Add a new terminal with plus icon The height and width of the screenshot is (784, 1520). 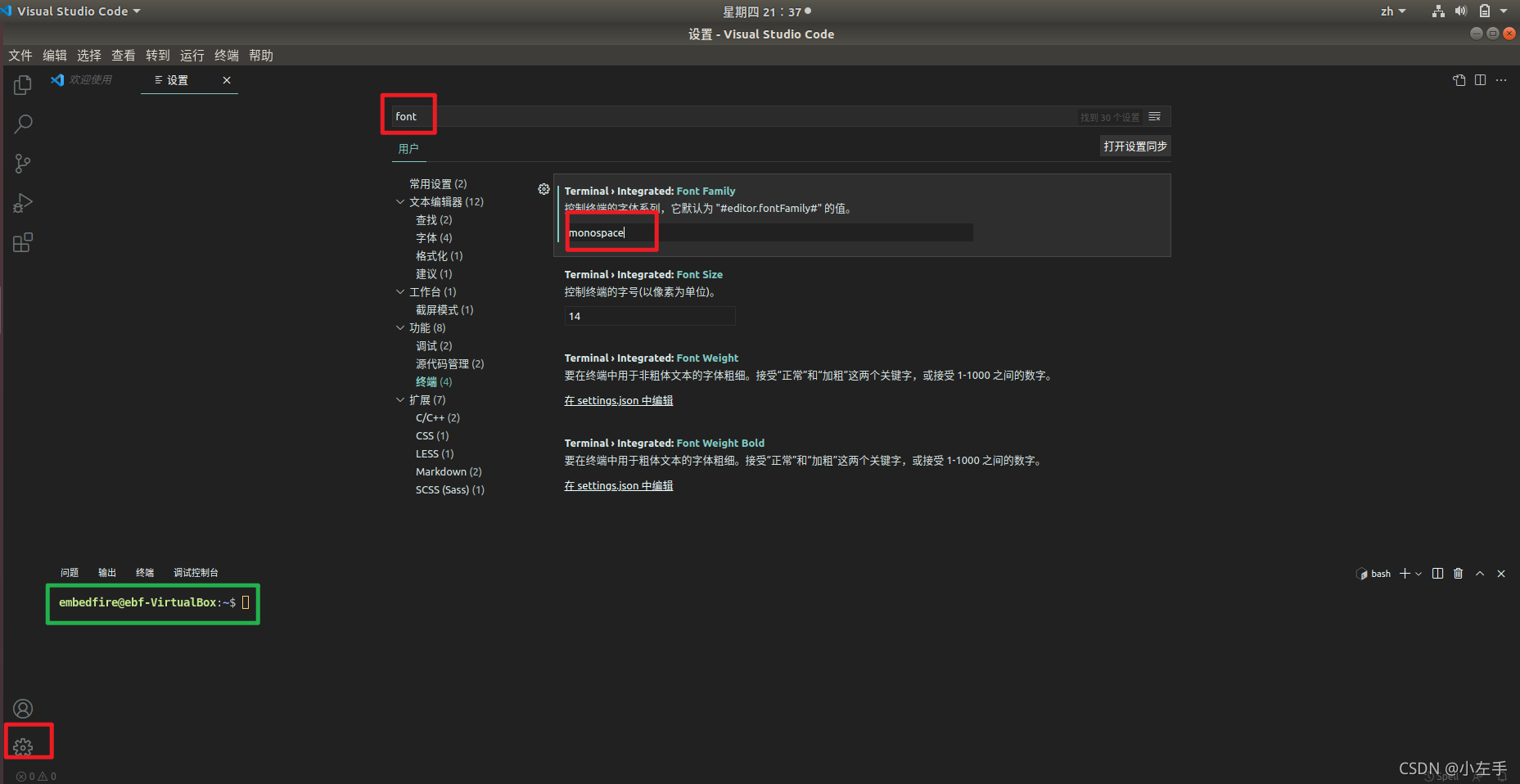pos(1405,574)
